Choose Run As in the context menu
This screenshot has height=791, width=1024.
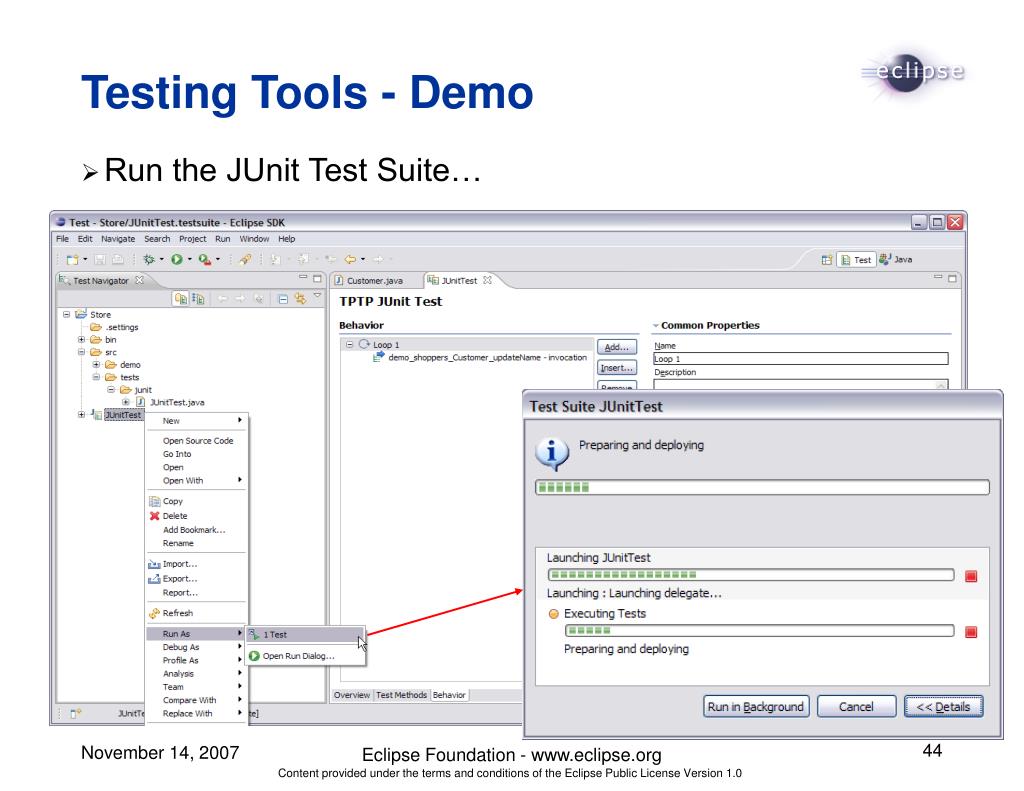coord(195,634)
